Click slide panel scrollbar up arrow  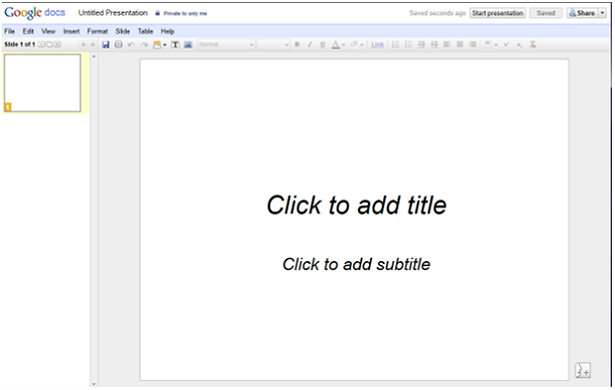click(94, 56)
